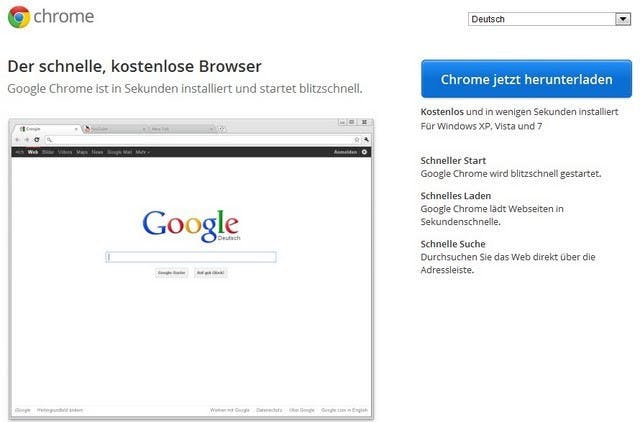The image size is (640, 422).
Task: Expand the Mehr dropdown in the Google bar
Action: coord(142,152)
